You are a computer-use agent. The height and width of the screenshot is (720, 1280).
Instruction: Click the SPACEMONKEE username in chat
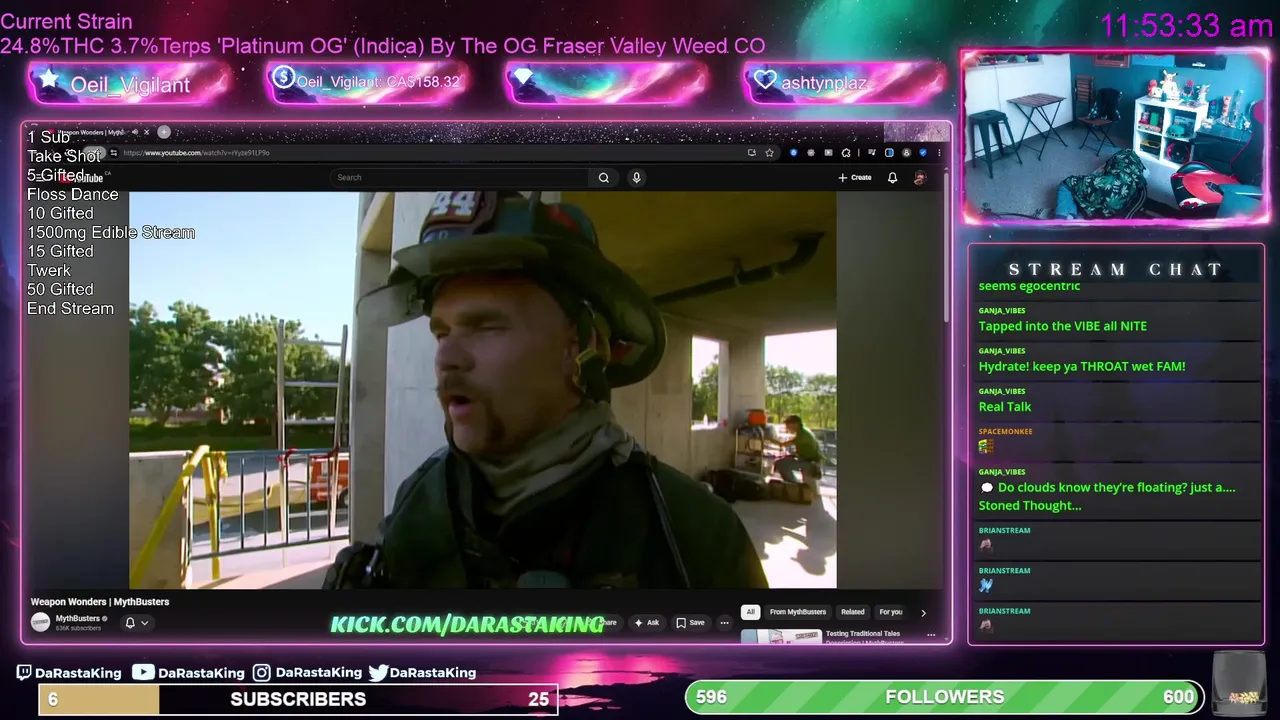tap(1005, 431)
